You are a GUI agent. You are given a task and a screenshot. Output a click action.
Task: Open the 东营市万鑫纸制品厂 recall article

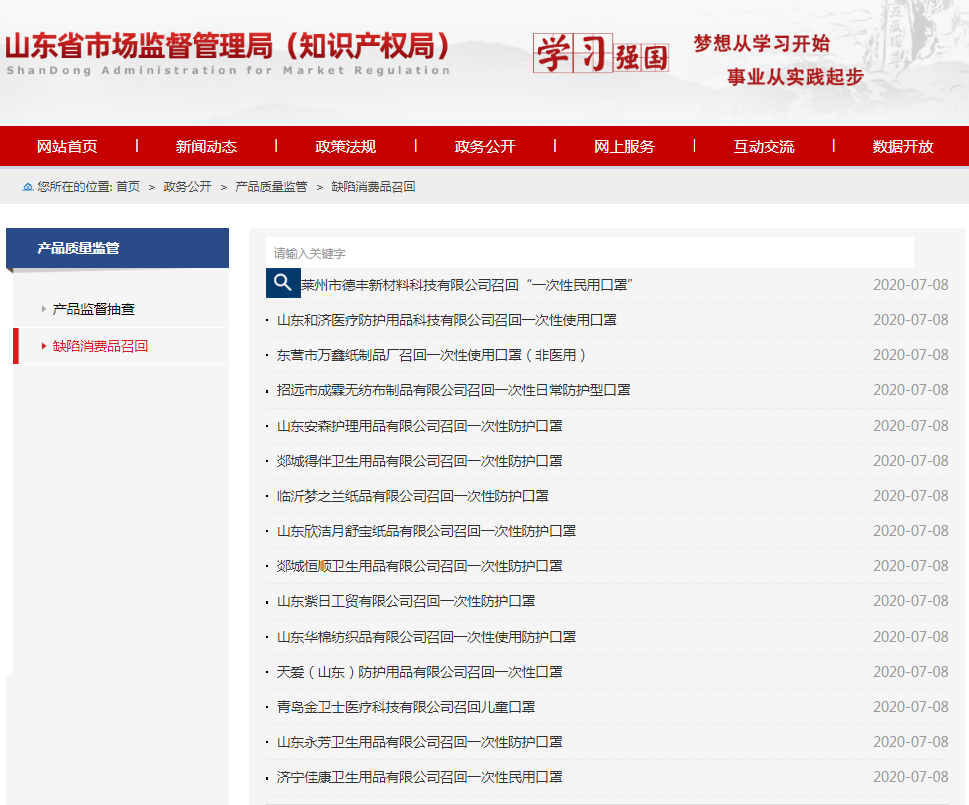(432, 355)
